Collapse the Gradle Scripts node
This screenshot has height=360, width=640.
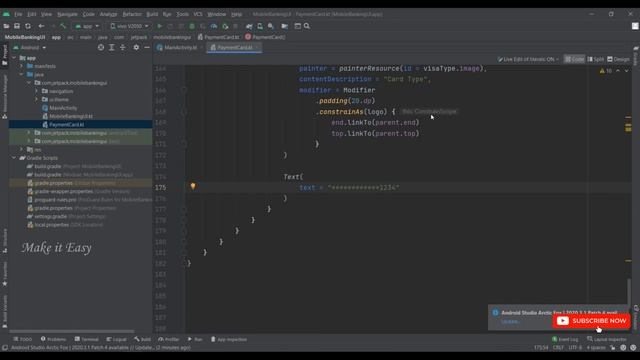(14, 158)
